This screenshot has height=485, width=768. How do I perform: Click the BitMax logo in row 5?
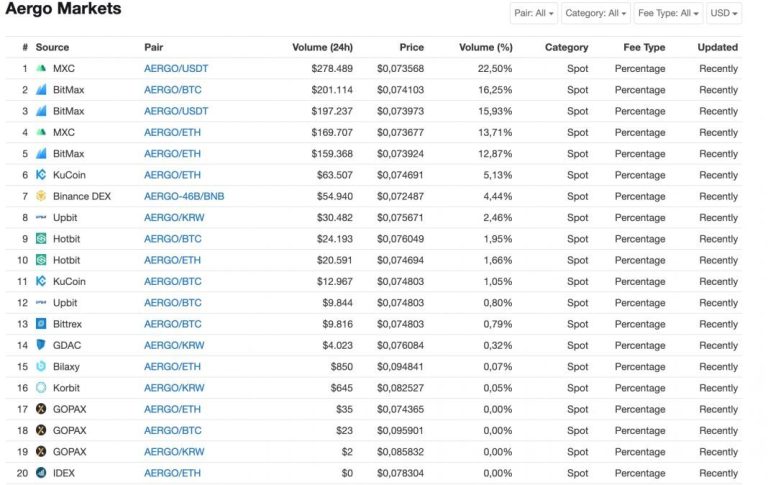pos(41,154)
